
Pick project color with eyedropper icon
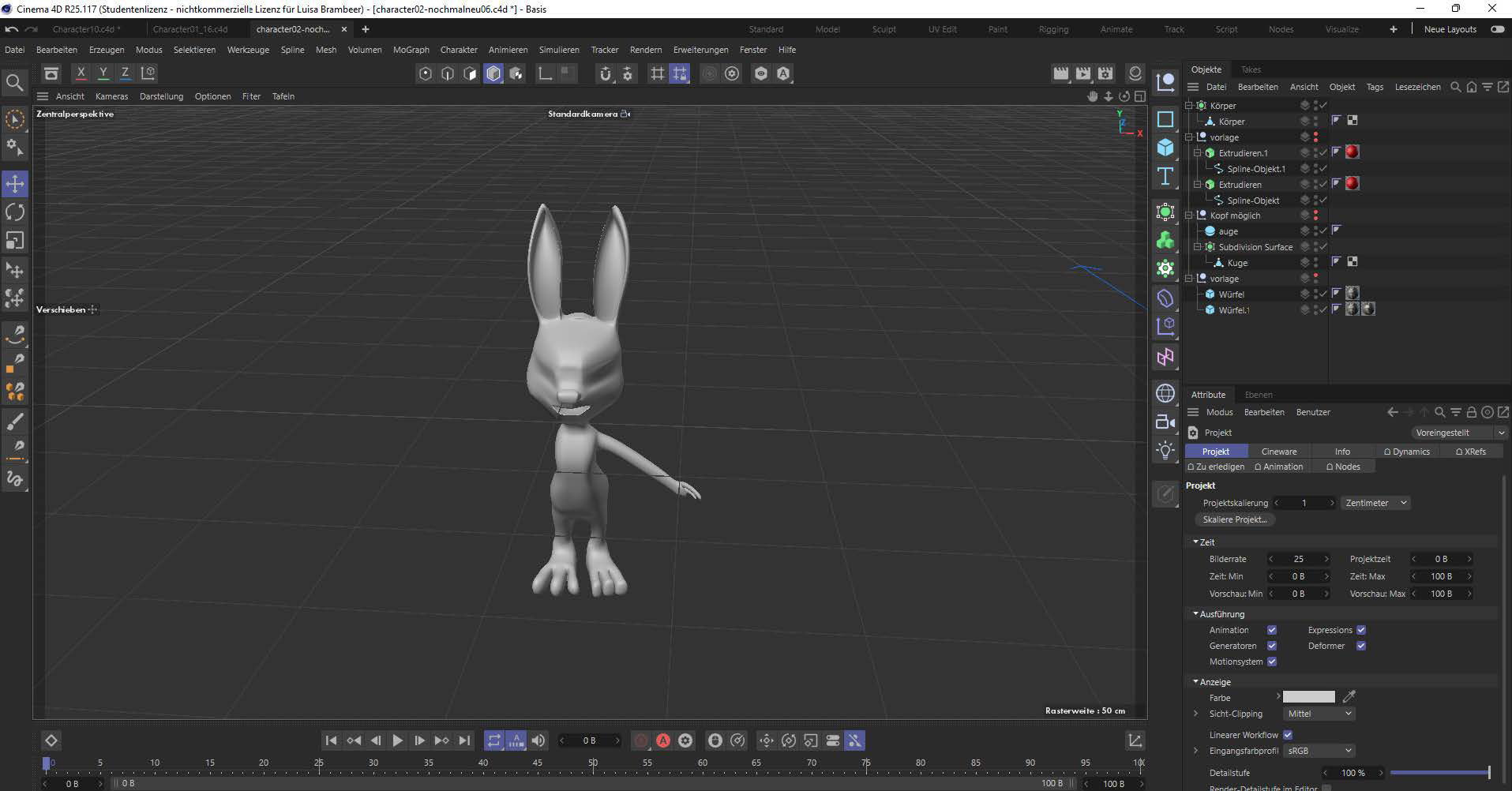(1349, 696)
